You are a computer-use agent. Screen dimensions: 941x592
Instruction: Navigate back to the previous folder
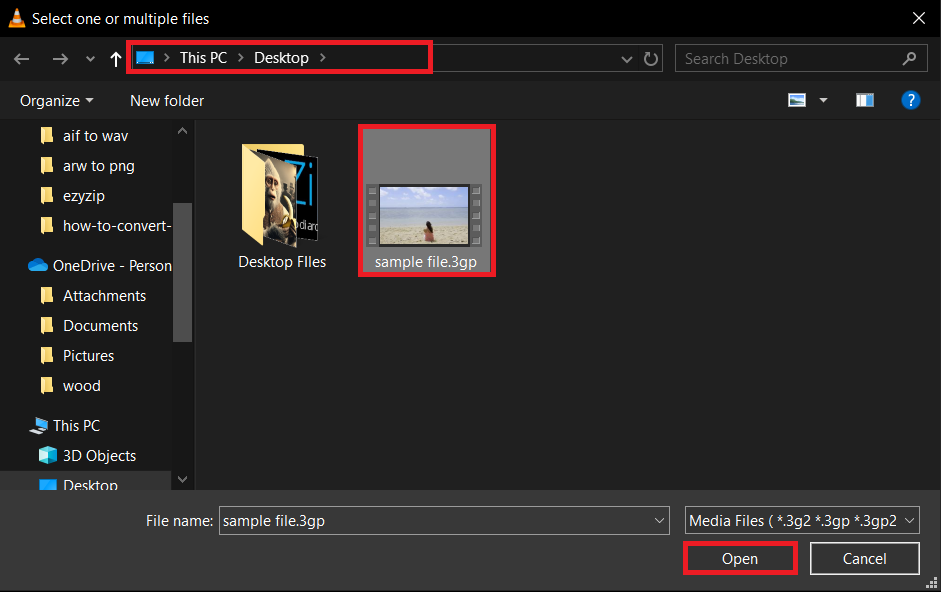tap(21, 58)
